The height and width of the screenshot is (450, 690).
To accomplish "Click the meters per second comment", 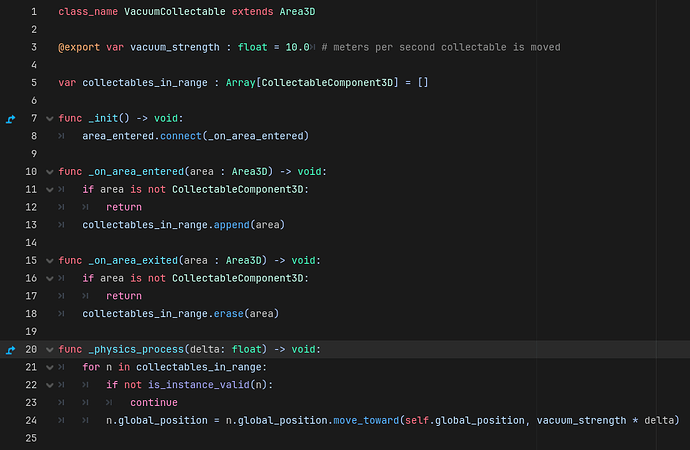I will [x=441, y=47].
